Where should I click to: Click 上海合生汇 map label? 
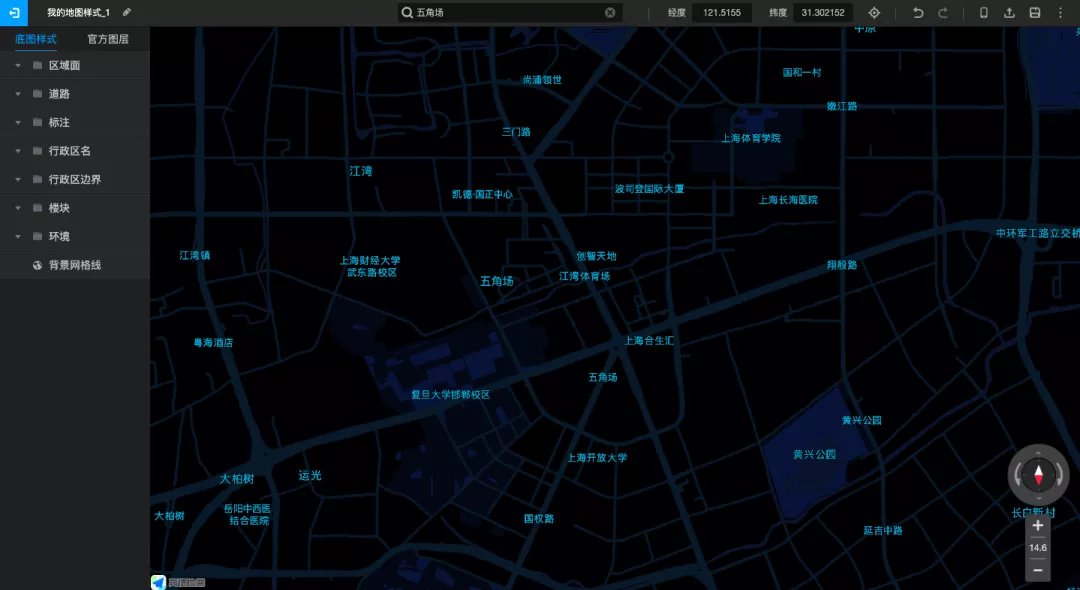pyautogui.click(x=649, y=340)
